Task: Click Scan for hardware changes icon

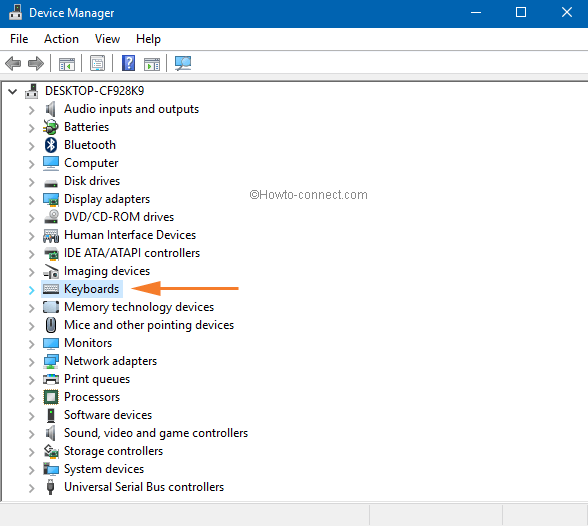Action: pos(183,63)
